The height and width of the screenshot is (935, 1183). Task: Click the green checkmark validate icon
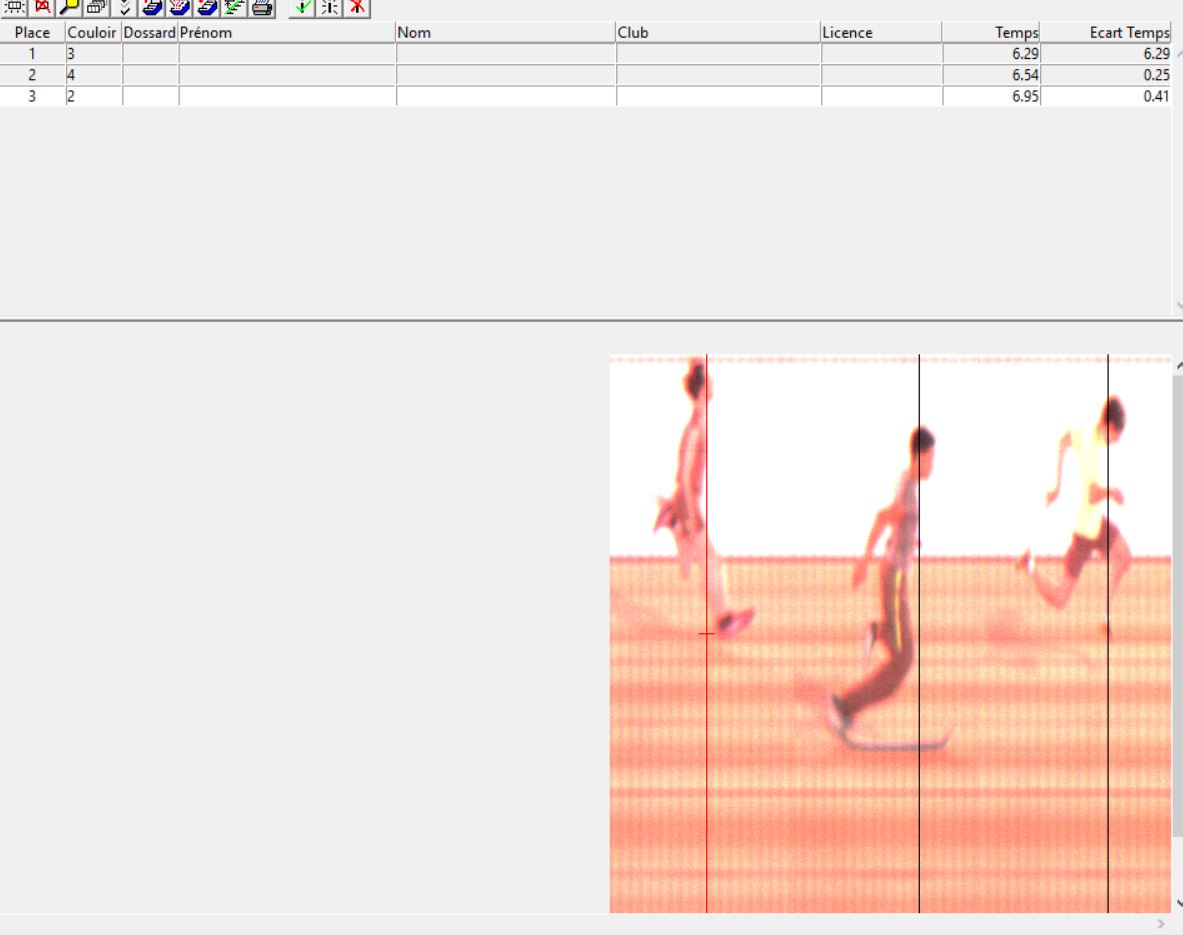302,8
